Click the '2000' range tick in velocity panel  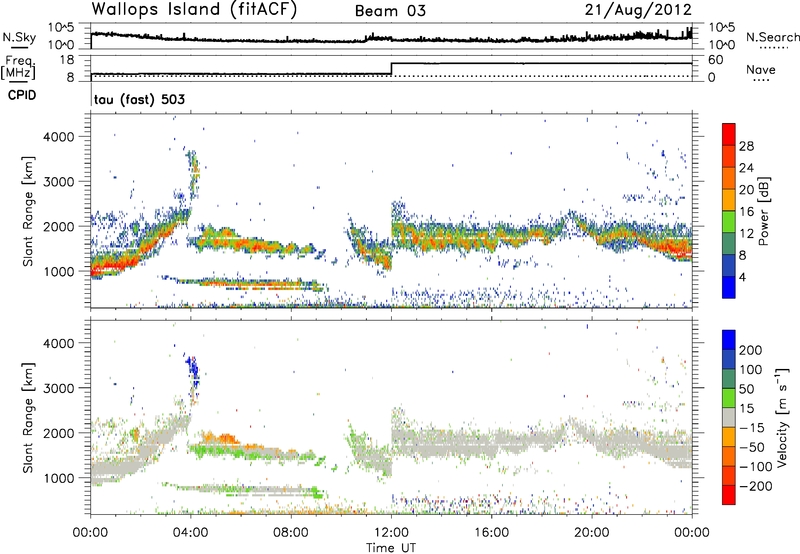pos(58,433)
